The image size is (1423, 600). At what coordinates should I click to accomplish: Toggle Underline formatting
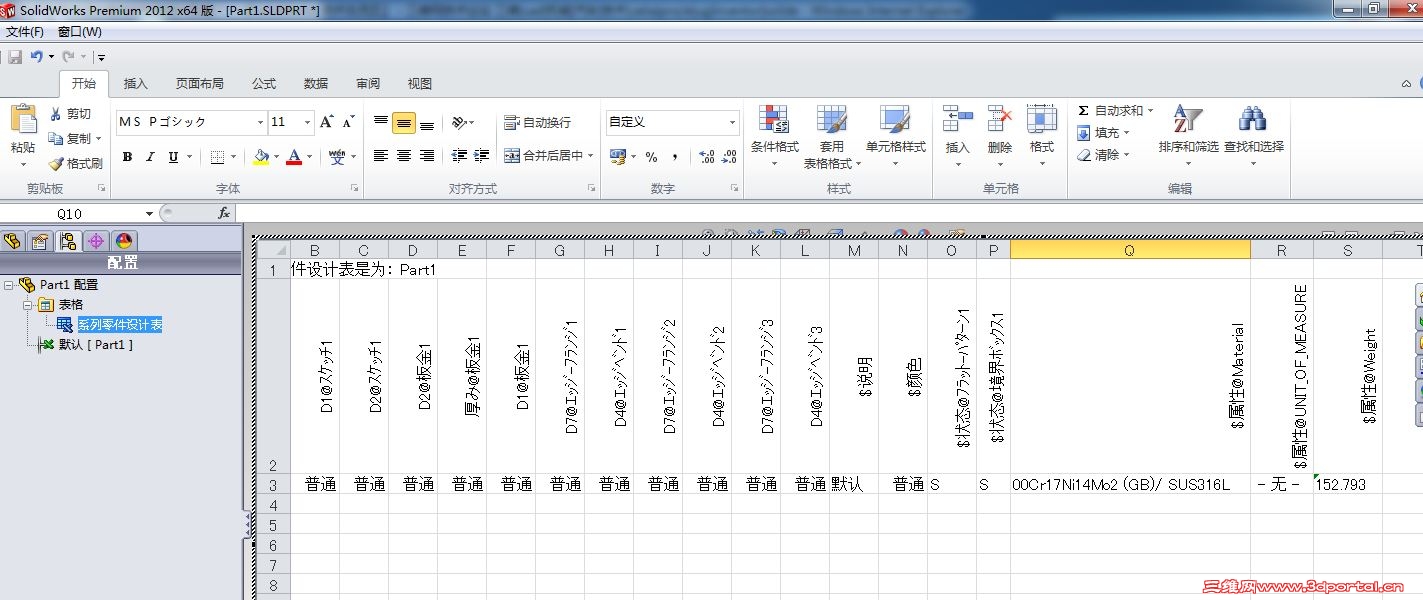173,157
